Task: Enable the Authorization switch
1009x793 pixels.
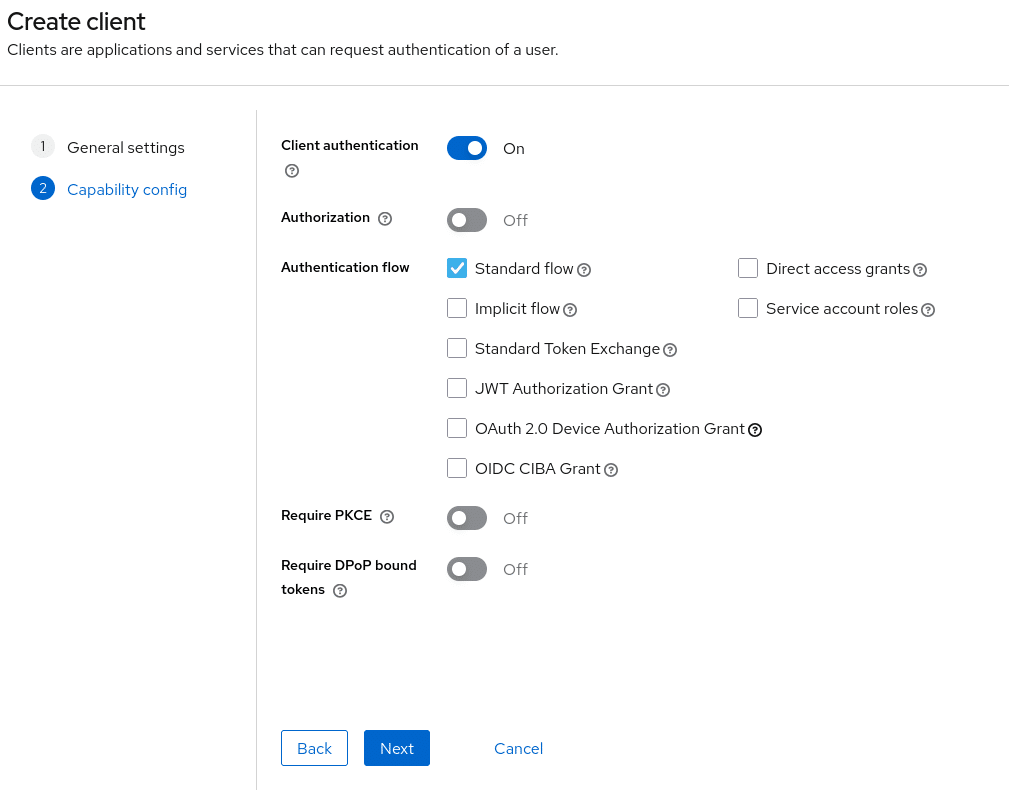Action: tap(467, 220)
